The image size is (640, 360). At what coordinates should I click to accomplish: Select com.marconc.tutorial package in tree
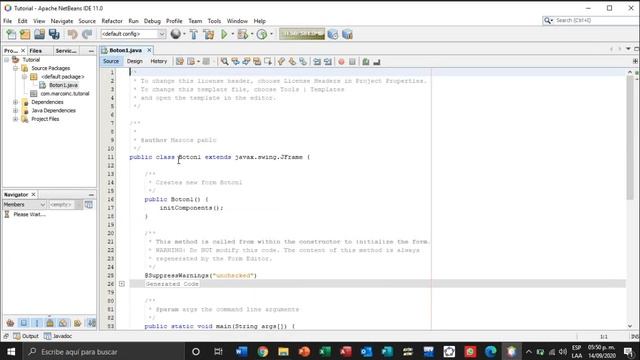tap(64, 93)
